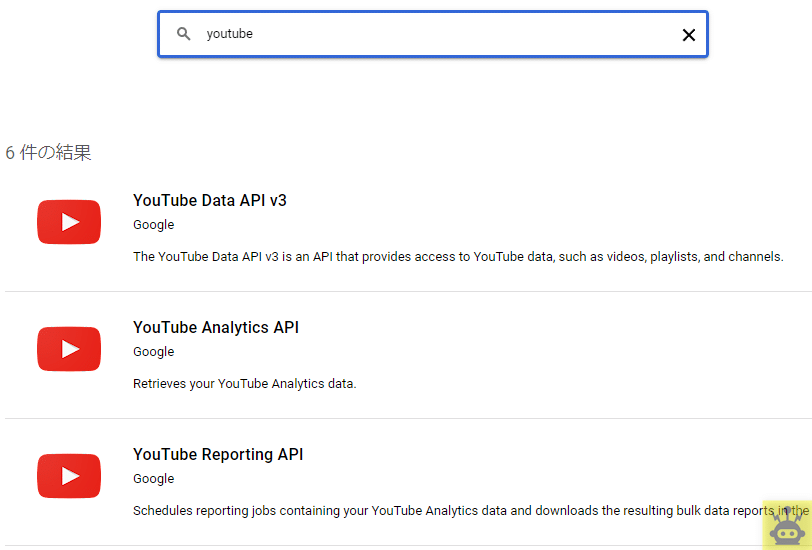Click Google under YouTube Data API v3
The height and width of the screenshot is (550, 812).
pyautogui.click(x=154, y=225)
